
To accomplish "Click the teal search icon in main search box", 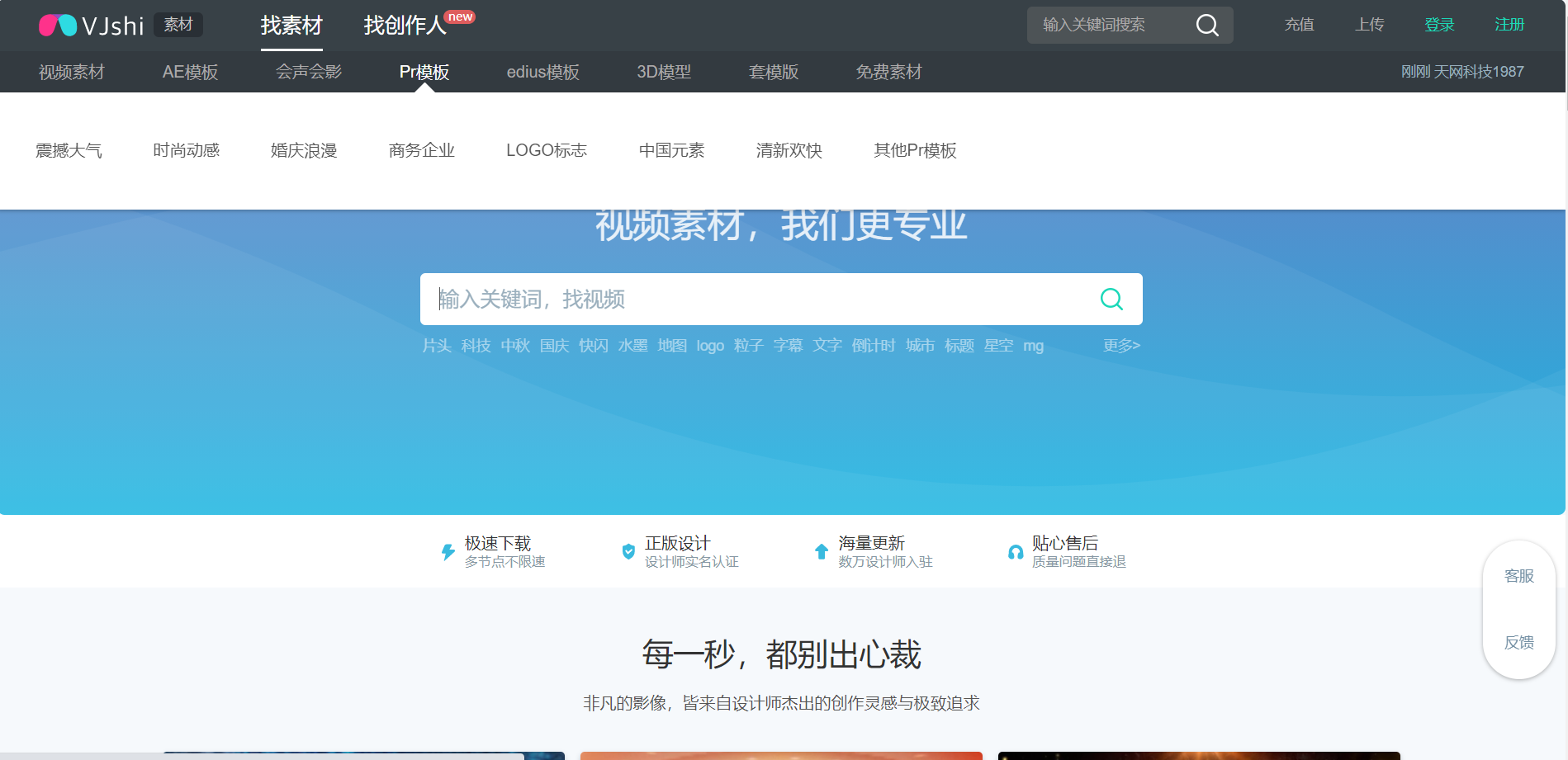I will coord(1111,299).
